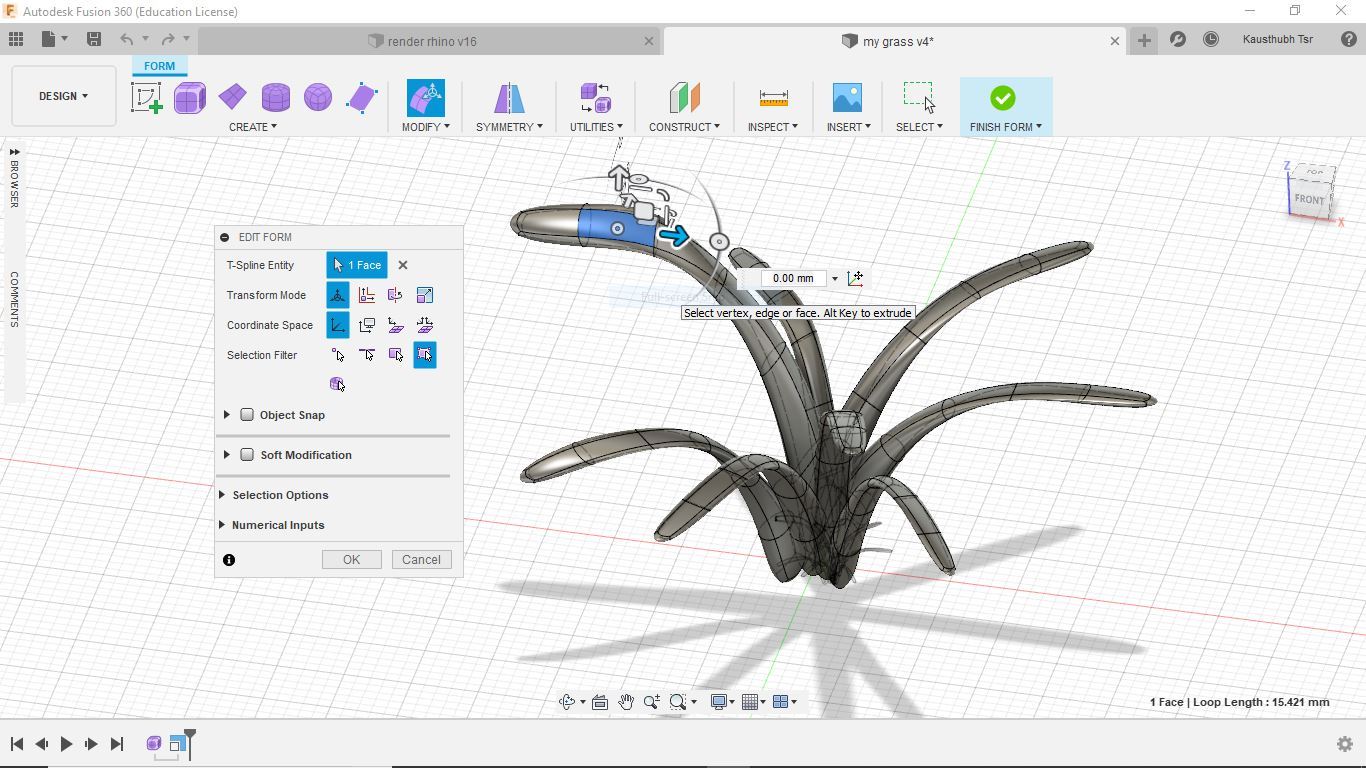Show info for Edit Form dialog

229,560
